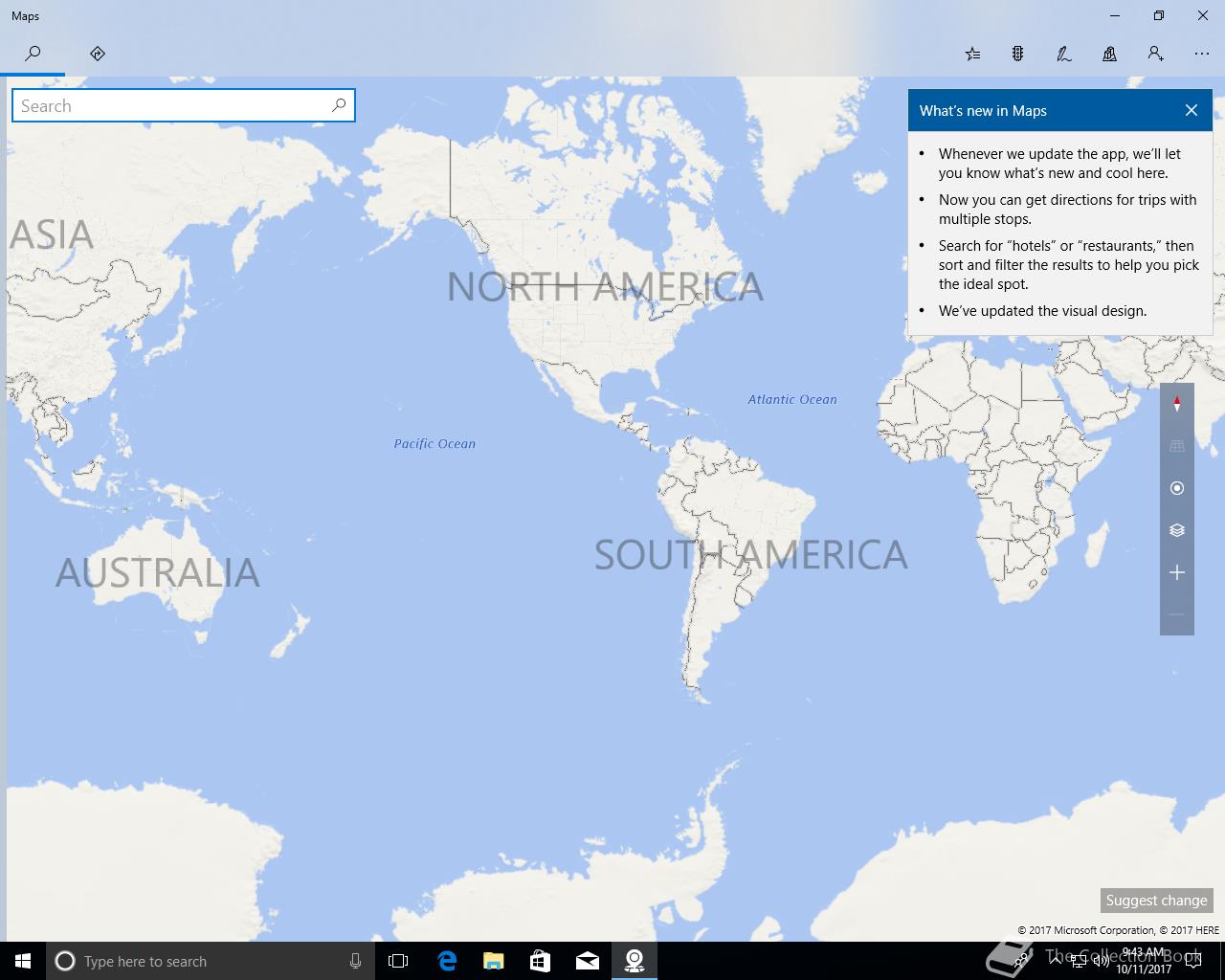Zoom out with the minus button
The height and width of the screenshot is (980, 1225).
tap(1177, 614)
